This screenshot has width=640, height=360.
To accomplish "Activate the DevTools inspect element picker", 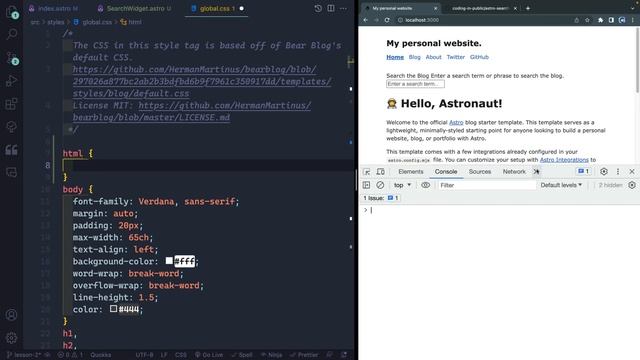I will [x=367, y=172].
